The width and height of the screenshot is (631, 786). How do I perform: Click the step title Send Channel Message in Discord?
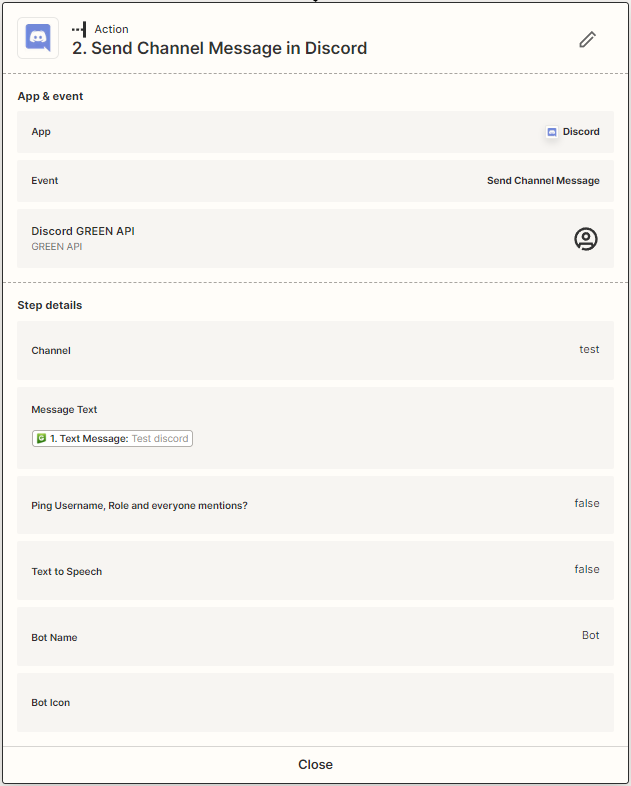click(x=219, y=48)
